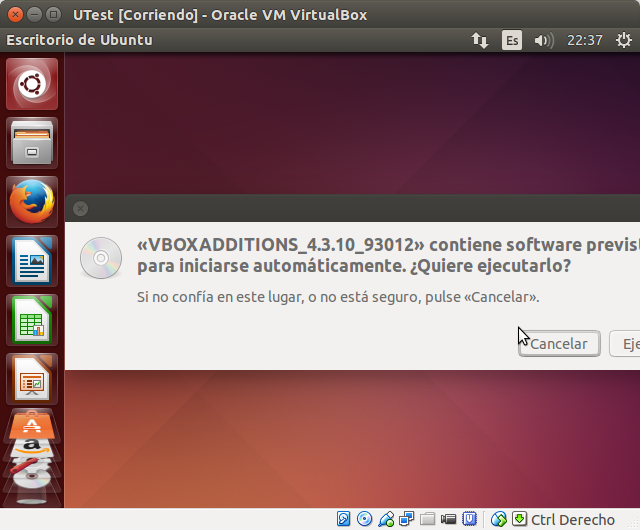Click the host key green arrow icon

point(519,519)
